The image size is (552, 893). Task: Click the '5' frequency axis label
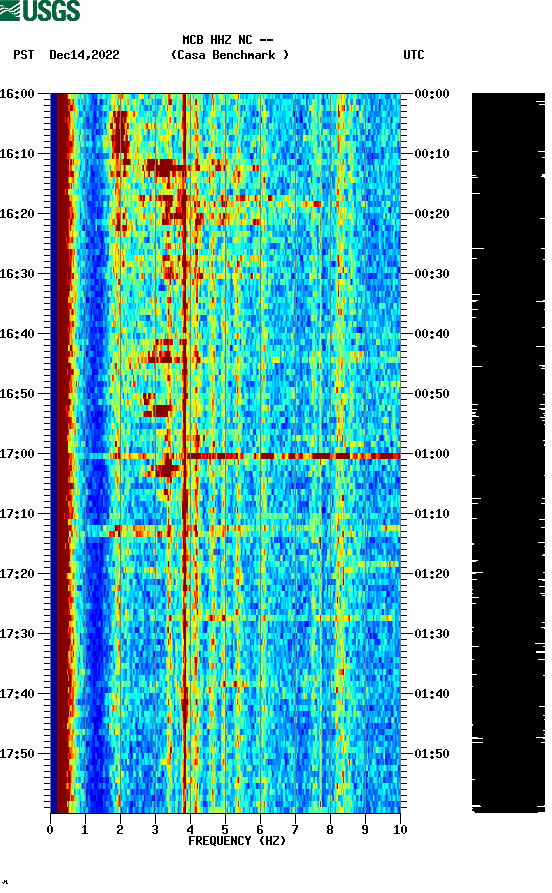coord(225,830)
